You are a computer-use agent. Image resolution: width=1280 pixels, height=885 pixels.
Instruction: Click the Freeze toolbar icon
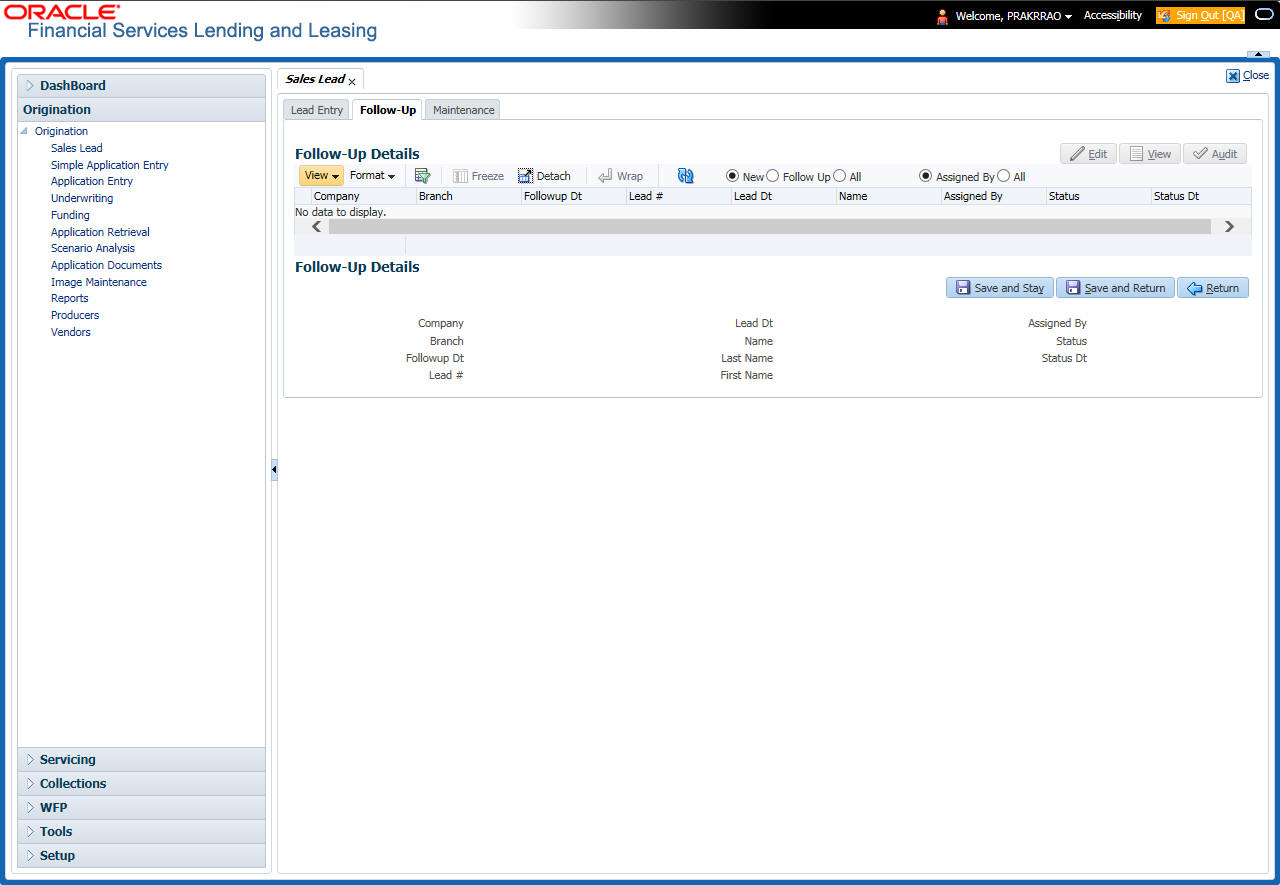point(478,176)
